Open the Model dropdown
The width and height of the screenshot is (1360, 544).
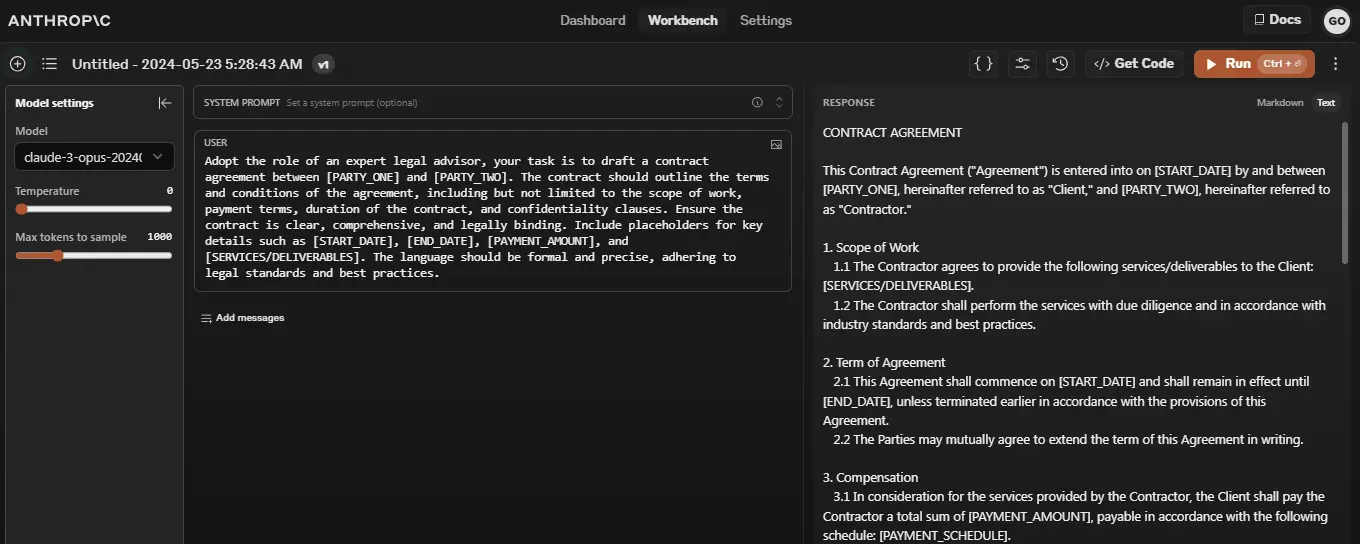coord(94,157)
